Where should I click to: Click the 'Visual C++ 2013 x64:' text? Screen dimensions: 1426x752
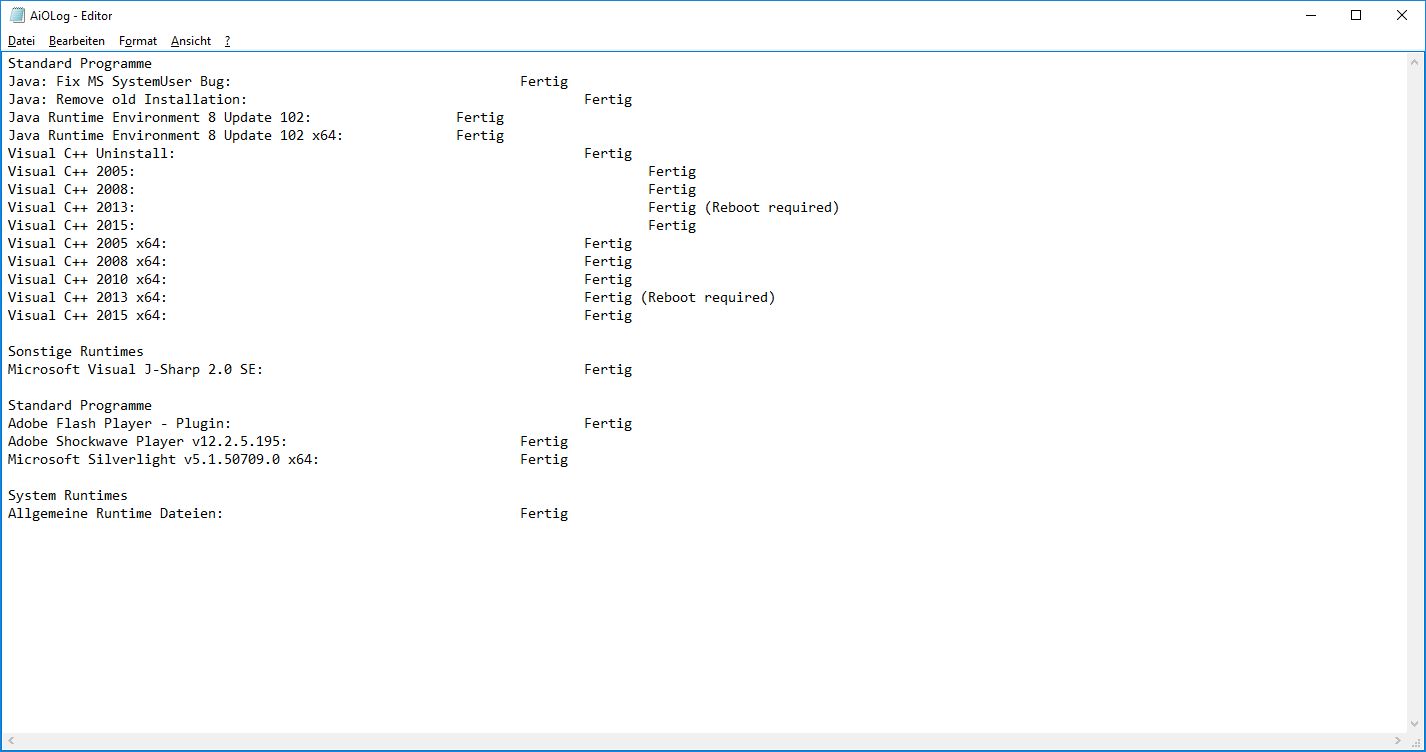coord(87,298)
